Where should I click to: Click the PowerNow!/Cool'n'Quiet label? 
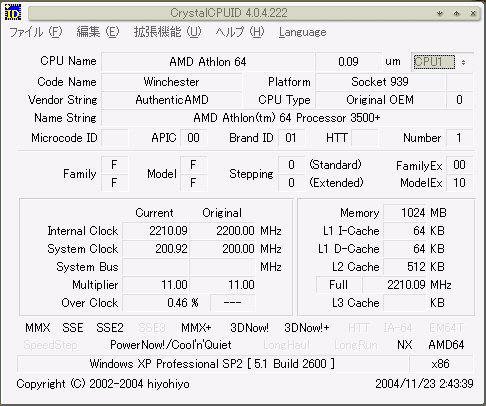[x=171, y=345]
